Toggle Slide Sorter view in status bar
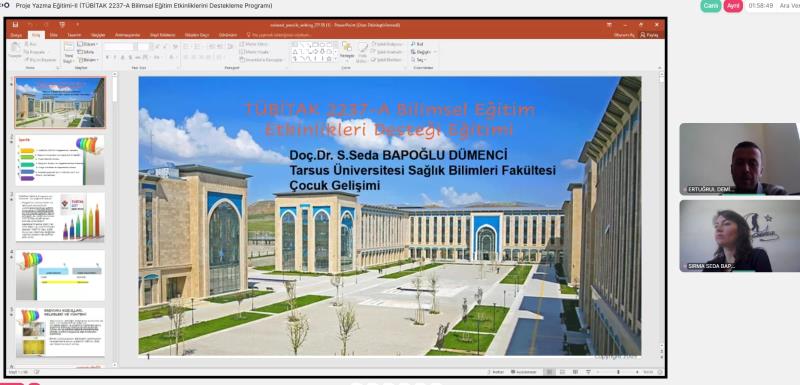This screenshot has height=385, width=800. click(562, 372)
